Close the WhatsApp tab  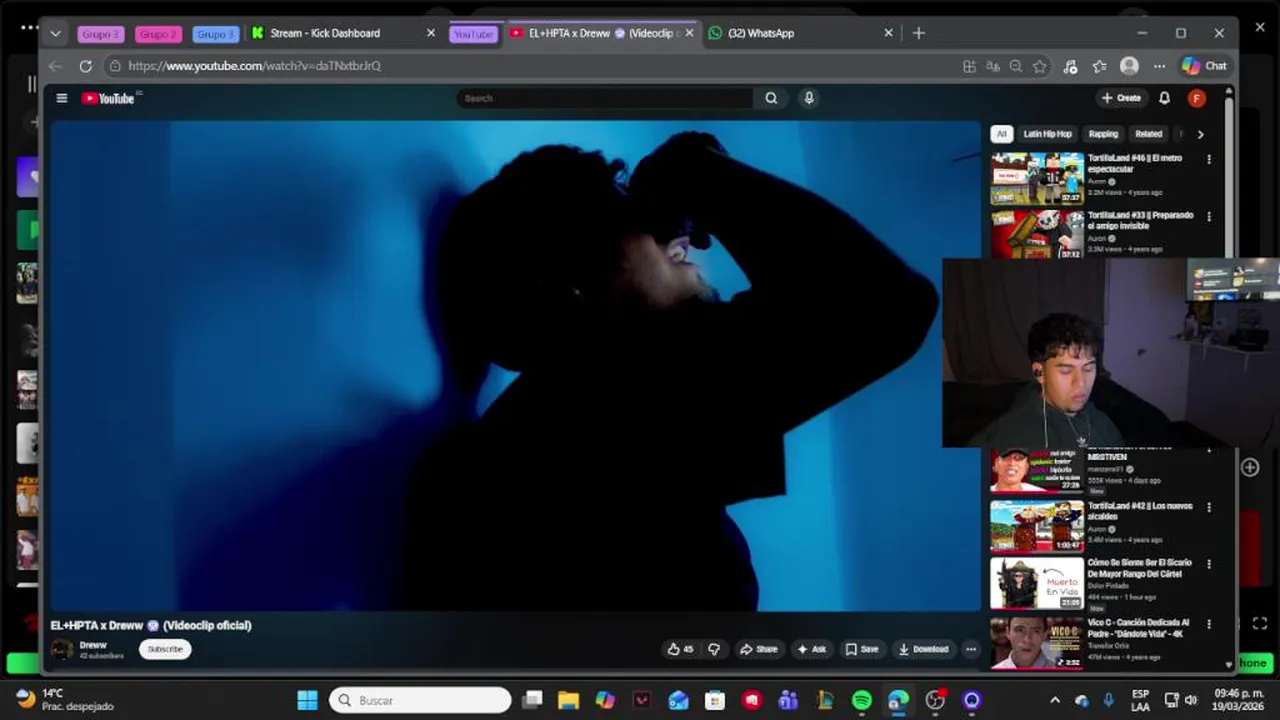pyautogui.click(x=888, y=33)
